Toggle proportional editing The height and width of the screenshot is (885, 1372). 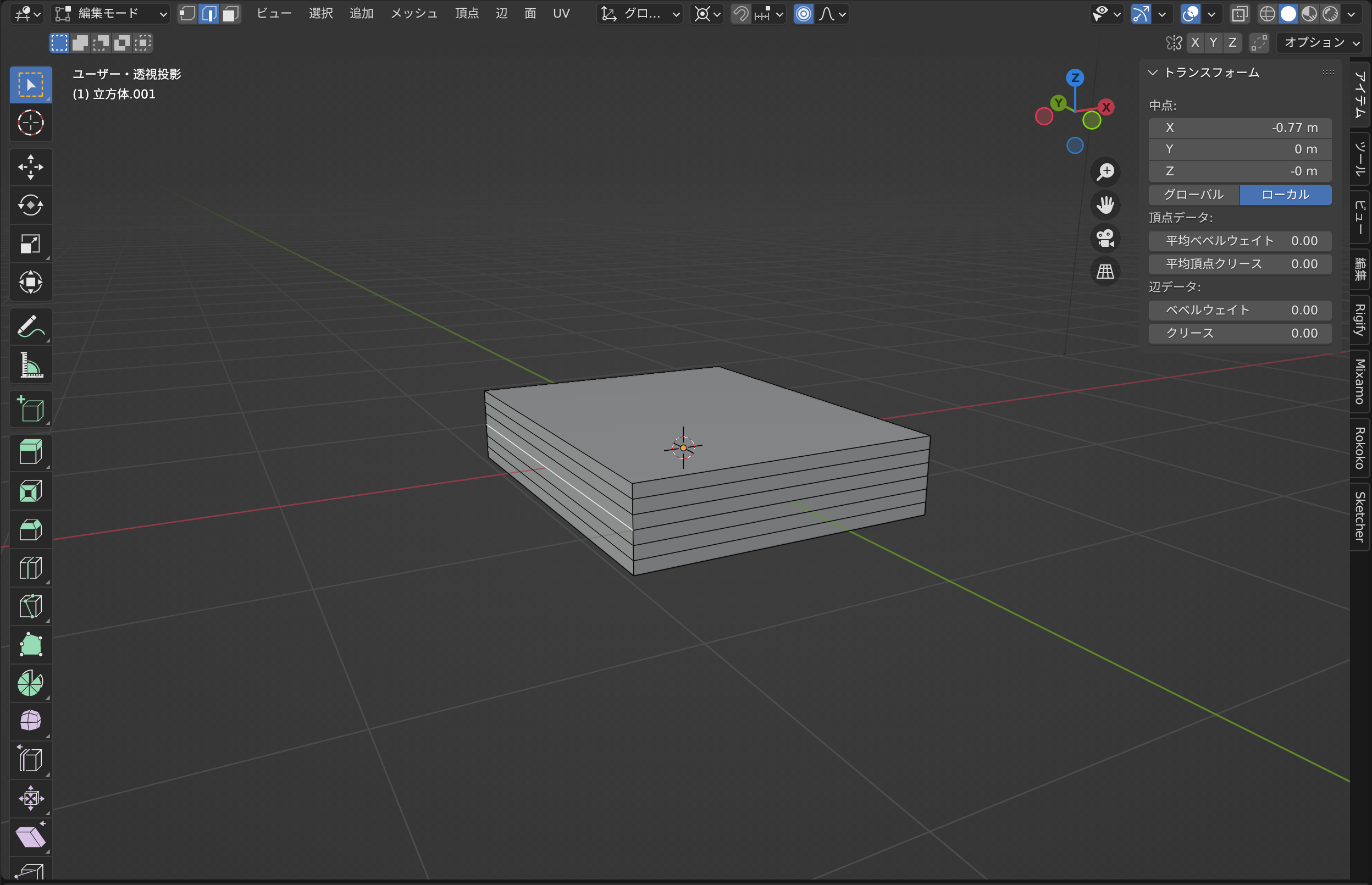pyautogui.click(x=804, y=13)
